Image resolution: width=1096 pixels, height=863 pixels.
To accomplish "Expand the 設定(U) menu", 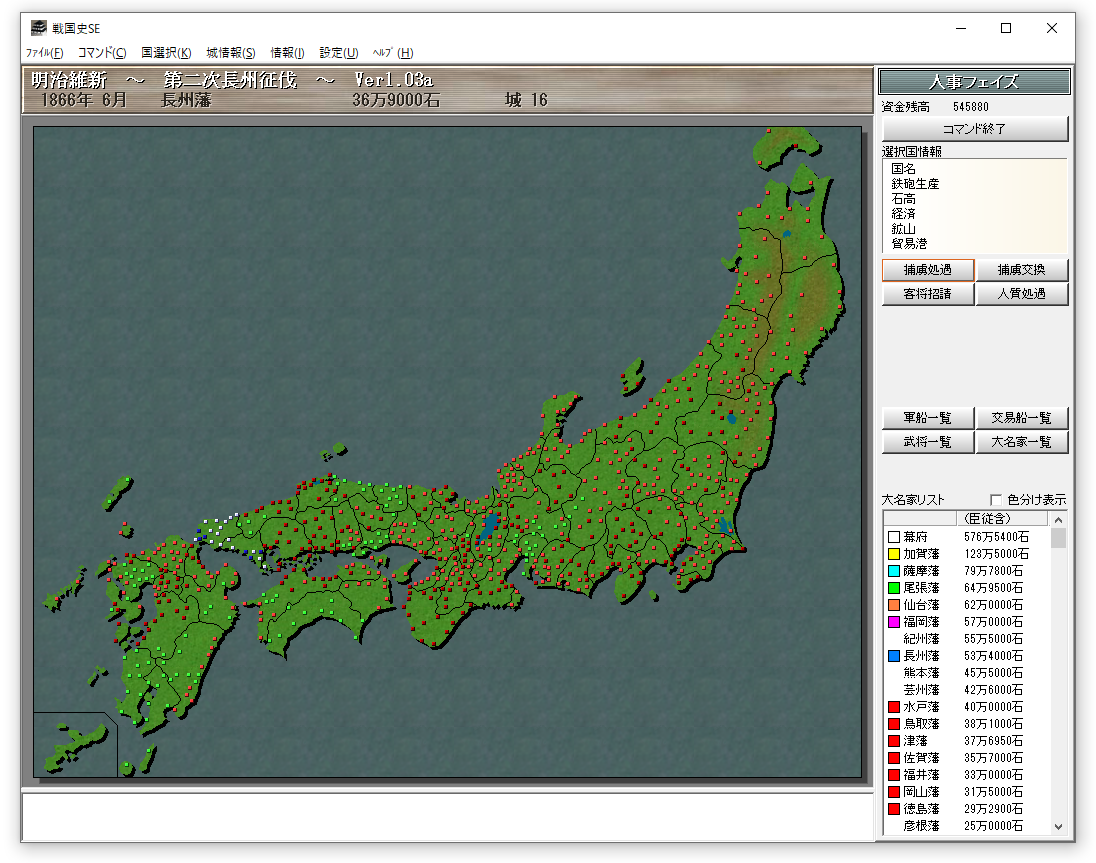I will point(339,53).
